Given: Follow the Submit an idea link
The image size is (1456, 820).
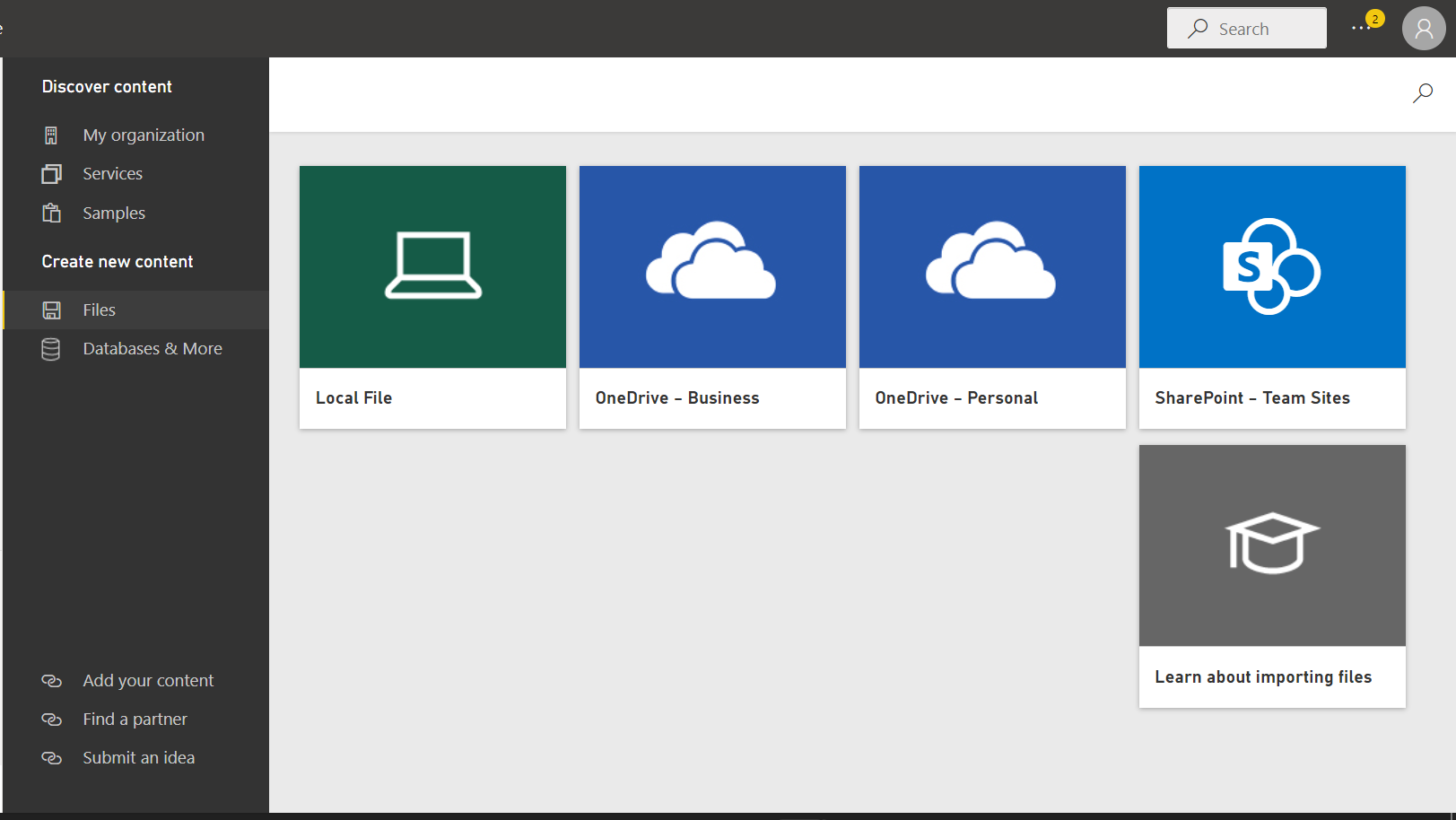Looking at the screenshot, I should tap(139, 758).
